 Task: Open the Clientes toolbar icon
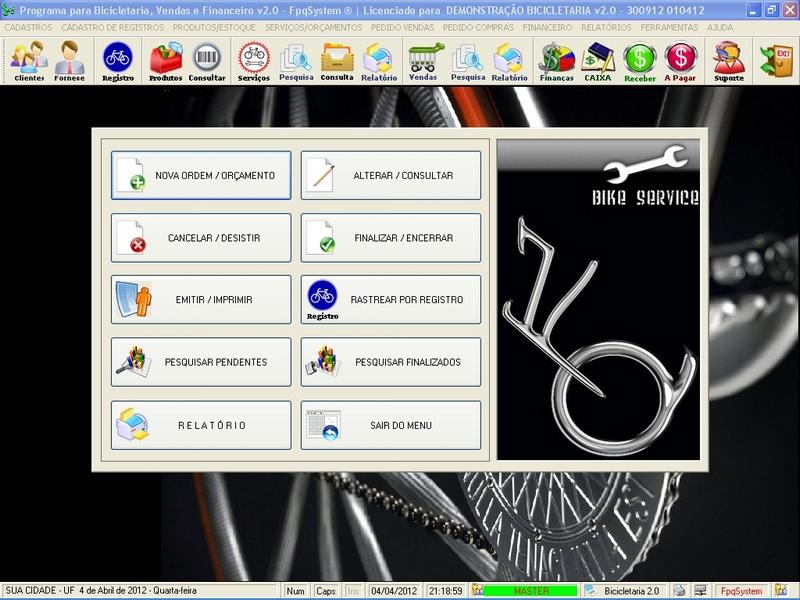point(29,62)
